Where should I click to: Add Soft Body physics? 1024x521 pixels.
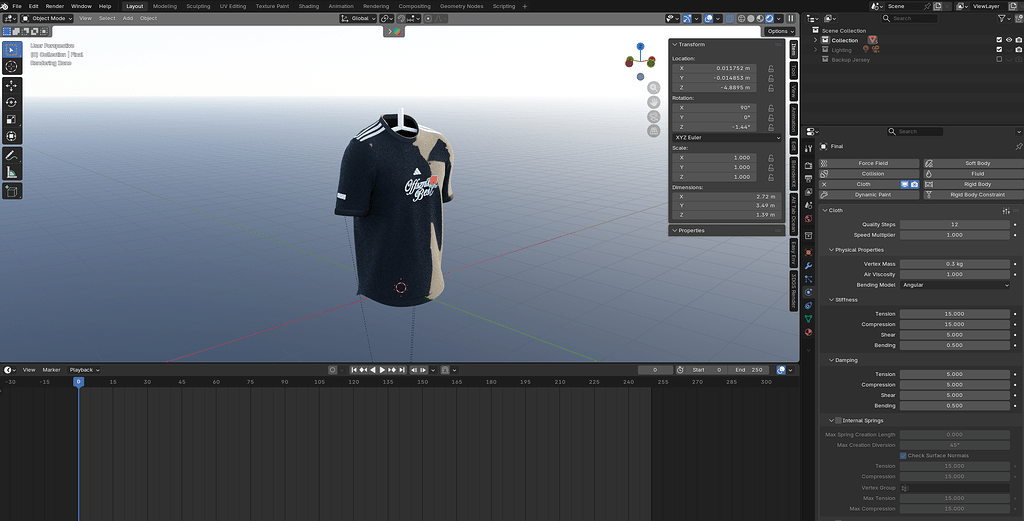click(973, 163)
